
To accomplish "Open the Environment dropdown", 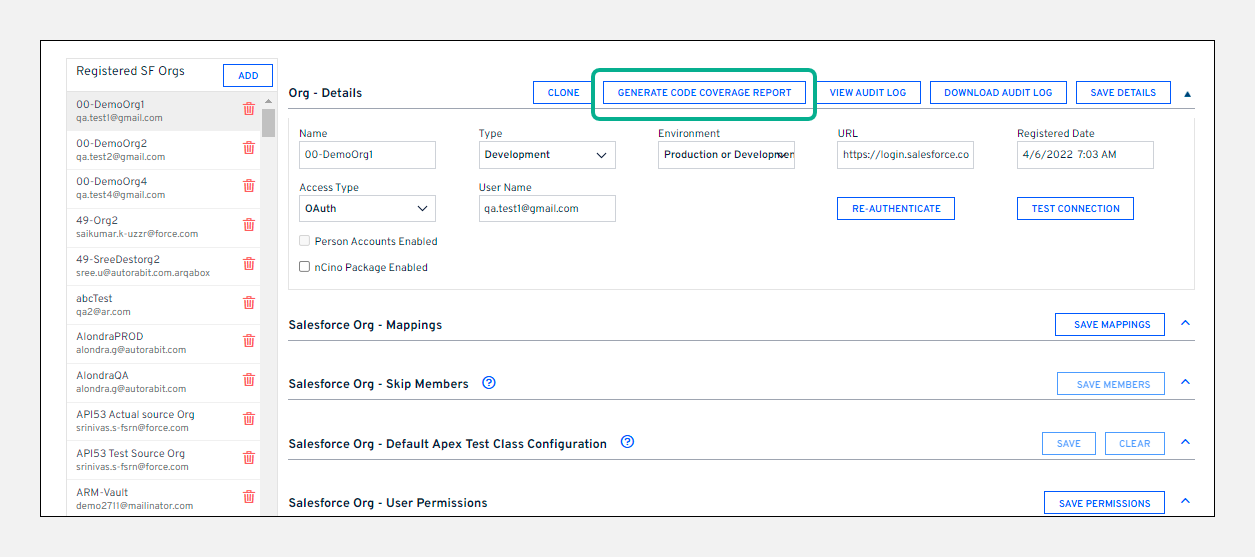I will click(x=726, y=155).
